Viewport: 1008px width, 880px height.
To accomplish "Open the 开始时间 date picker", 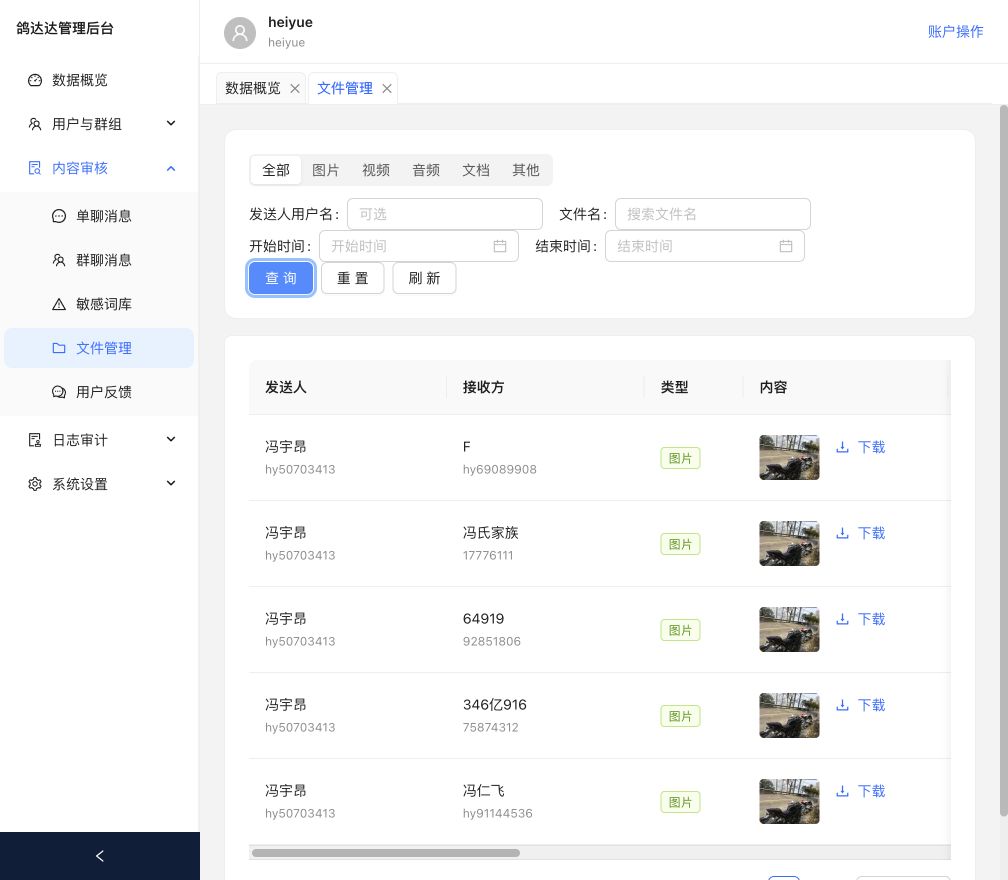I will [x=418, y=246].
